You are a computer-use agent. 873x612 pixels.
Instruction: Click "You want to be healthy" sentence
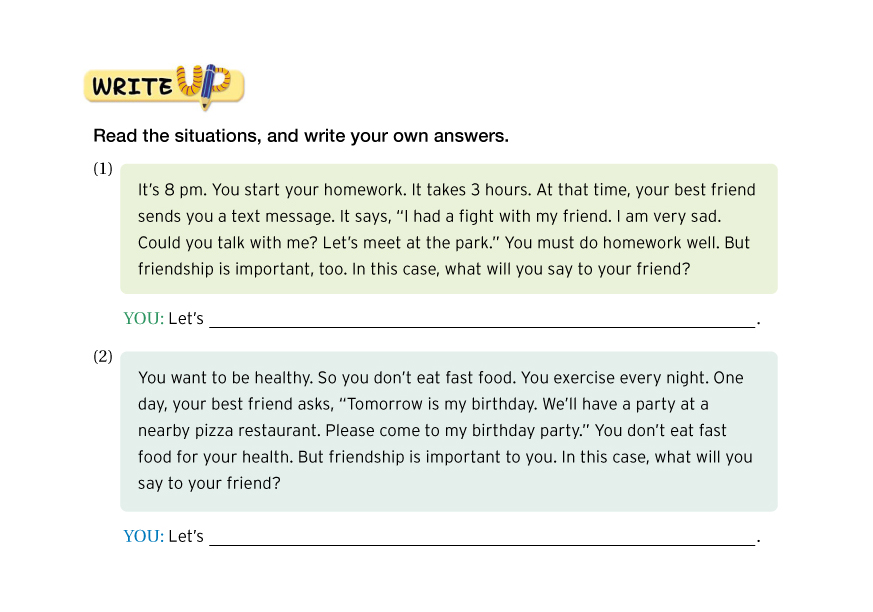point(222,378)
